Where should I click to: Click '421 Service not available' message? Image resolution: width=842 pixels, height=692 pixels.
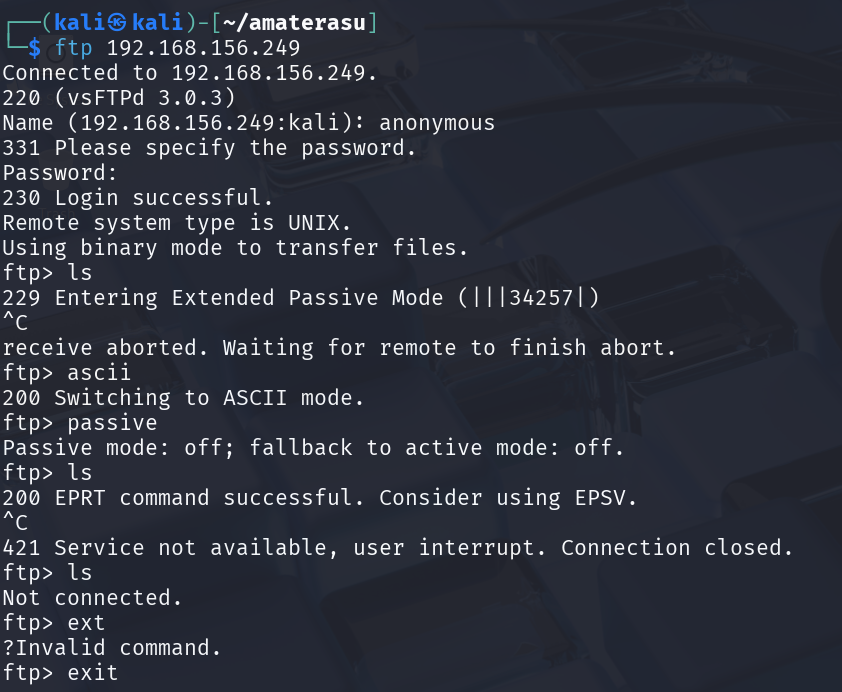pyautogui.click(x=170, y=548)
